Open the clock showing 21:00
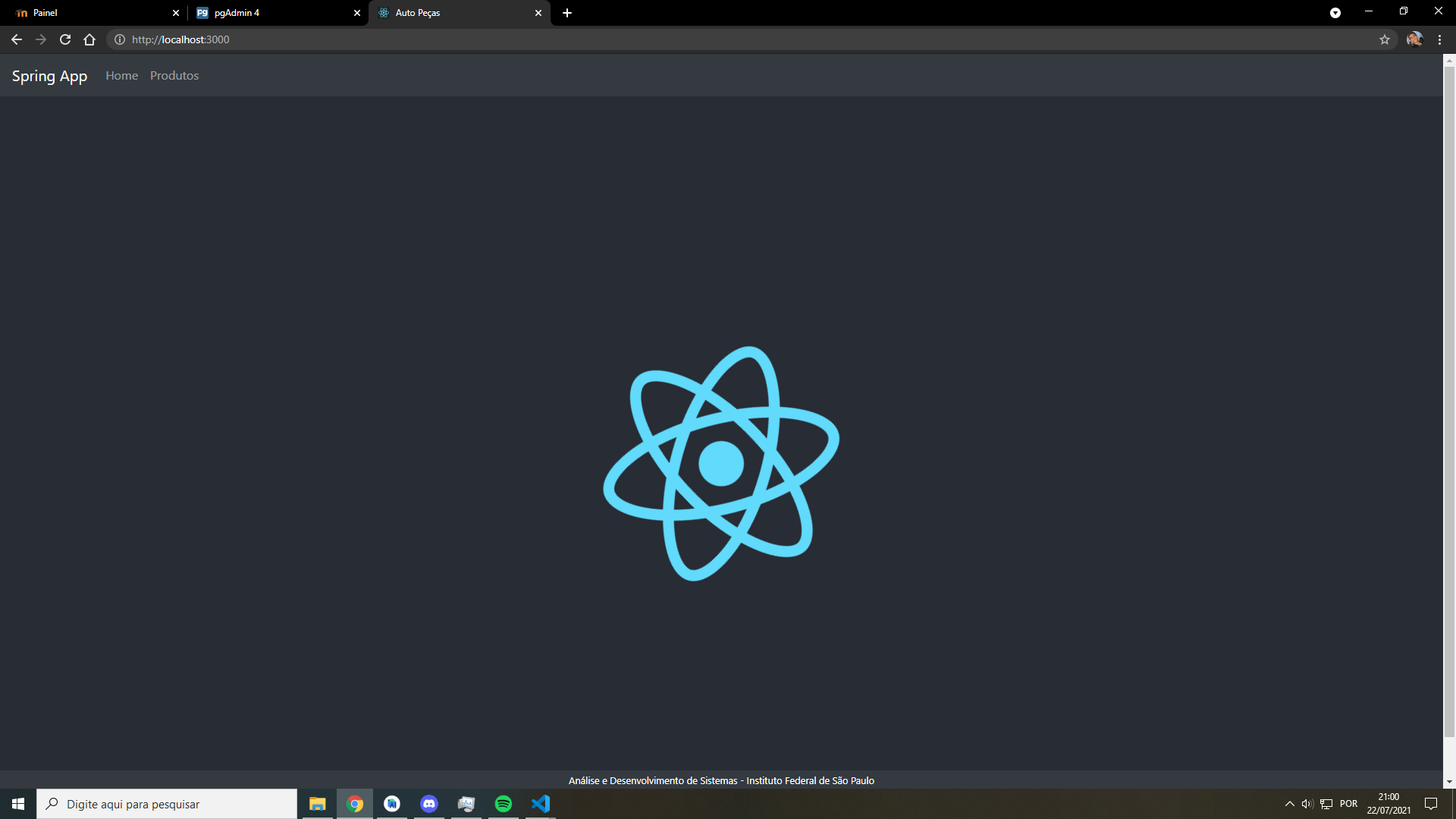The width and height of the screenshot is (1456, 819). [x=1389, y=804]
